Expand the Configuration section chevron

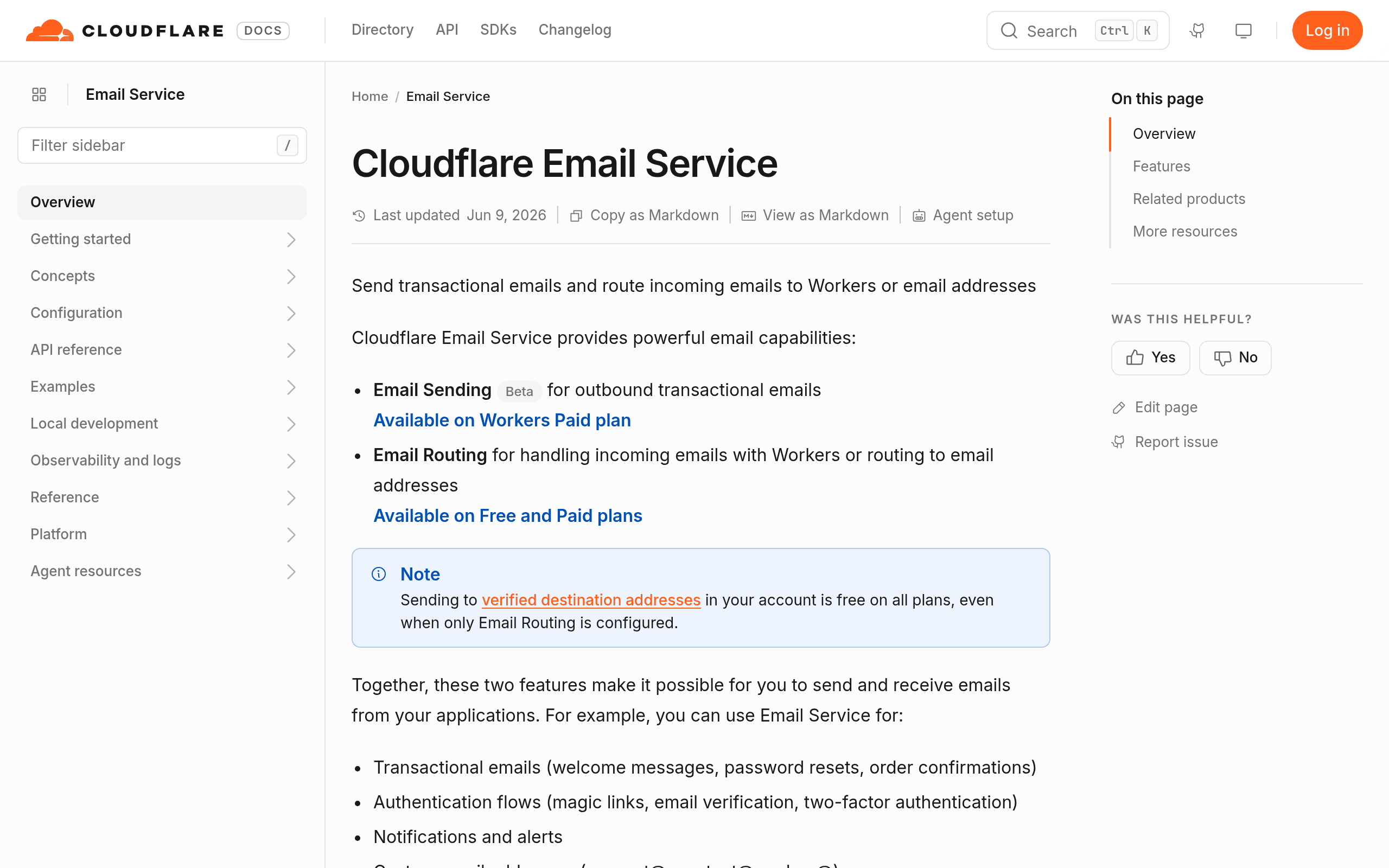pyautogui.click(x=291, y=314)
